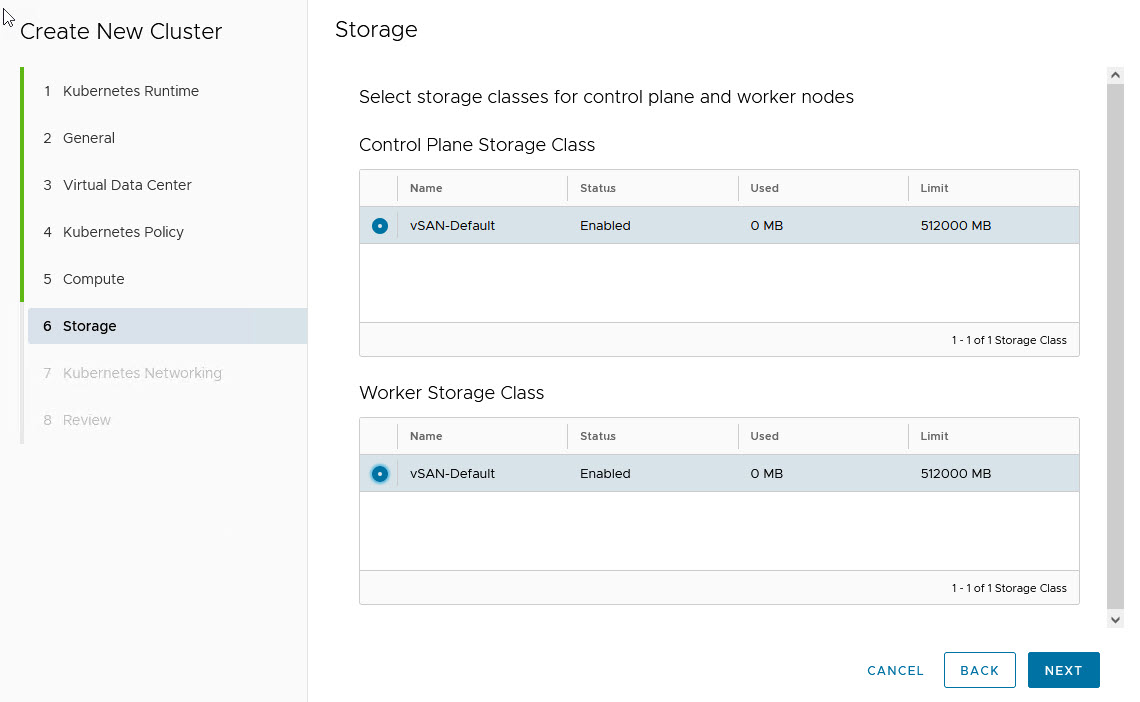The height and width of the screenshot is (702, 1140).
Task: Click the vertical scrollbar thumb
Action: pyautogui.click(x=1116, y=345)
